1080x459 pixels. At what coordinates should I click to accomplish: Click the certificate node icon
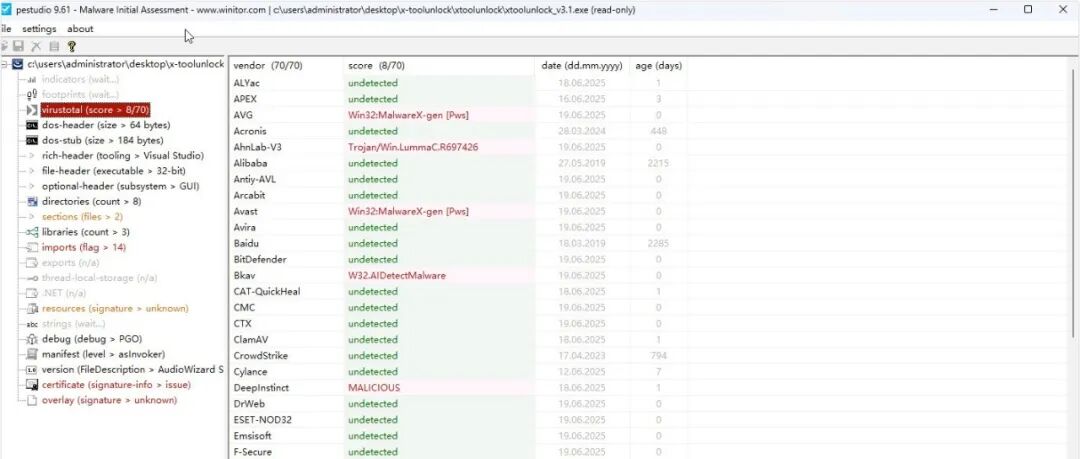click(x=32, y=385)
